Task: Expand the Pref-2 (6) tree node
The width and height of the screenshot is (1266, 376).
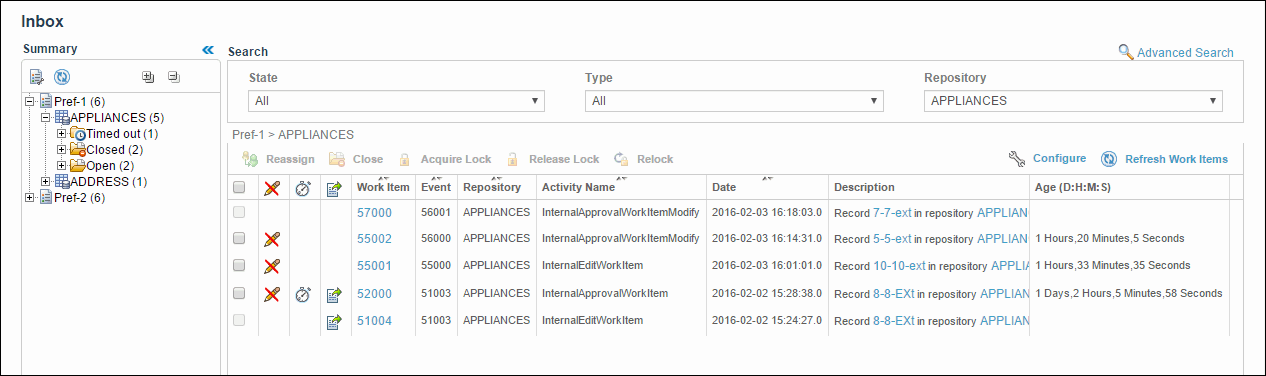Action: [x=30, y=197]
